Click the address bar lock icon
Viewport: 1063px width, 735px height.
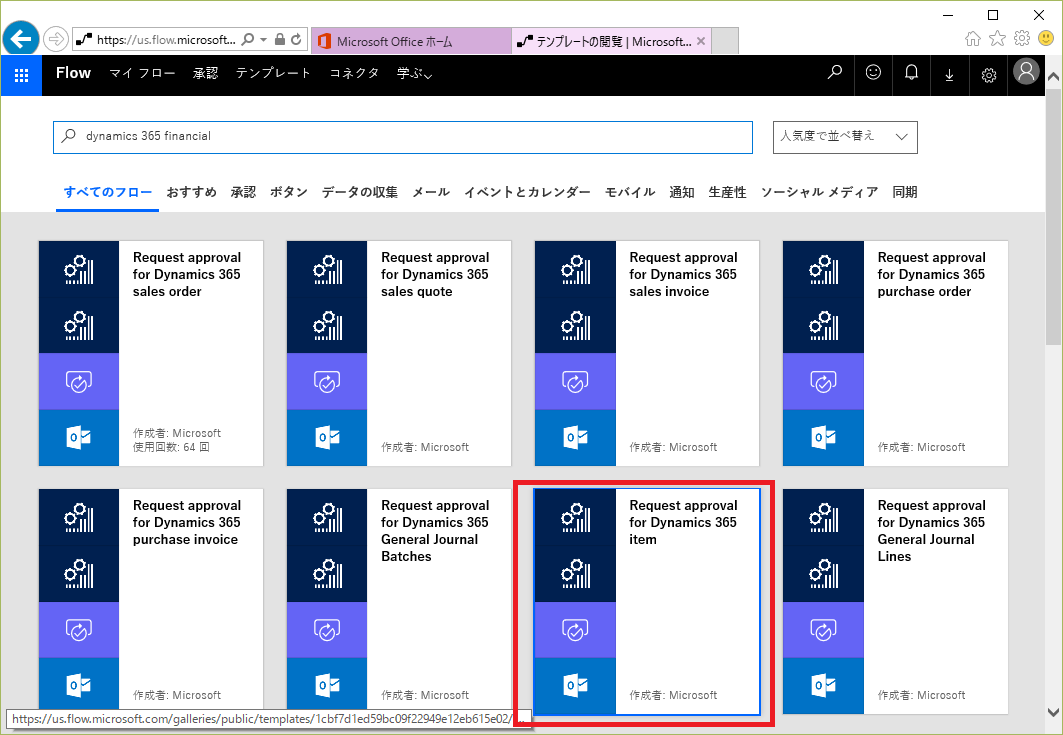pyautogui.click(x=279, y=39)
